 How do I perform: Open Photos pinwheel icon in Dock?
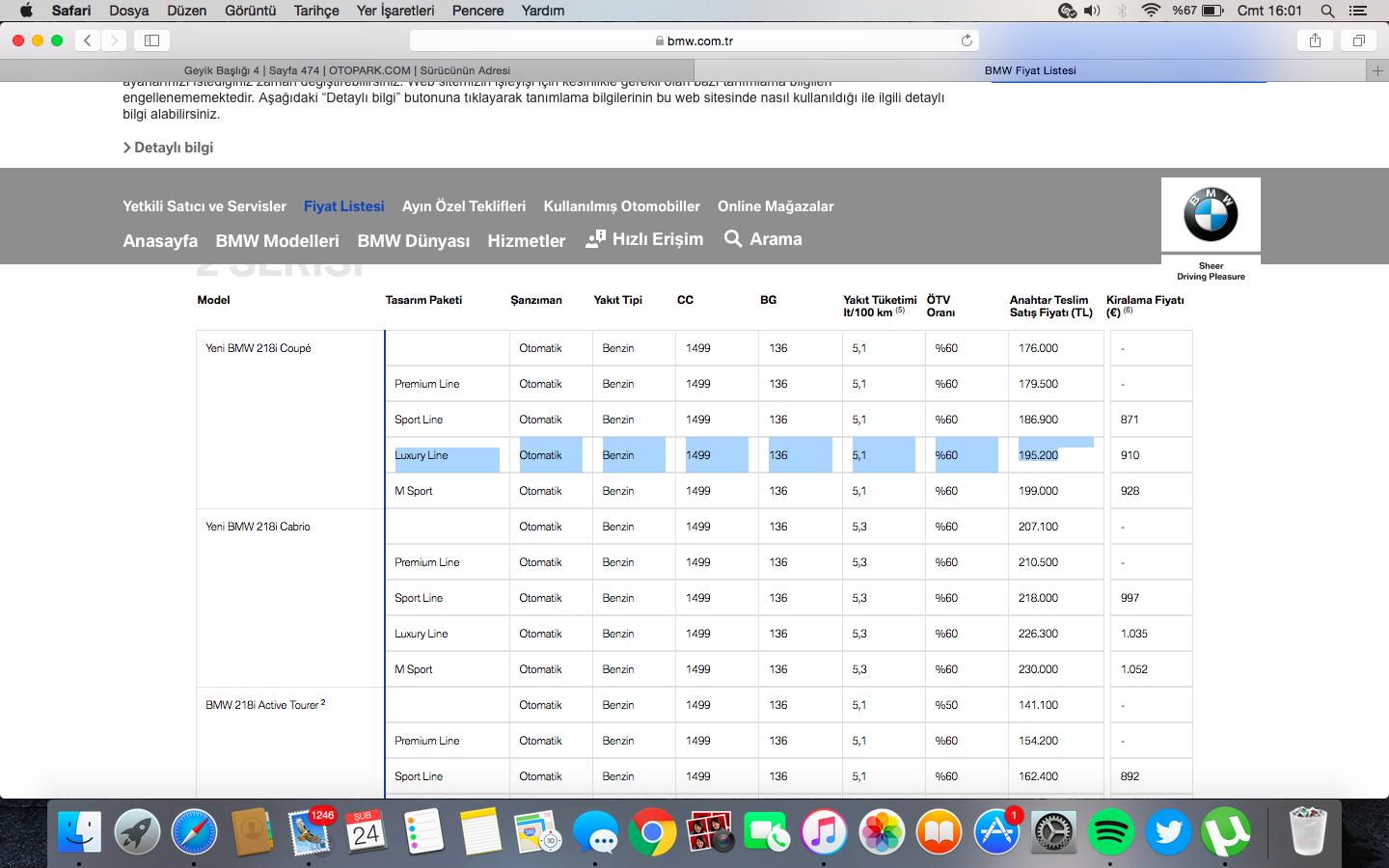(x=882, y=832)
